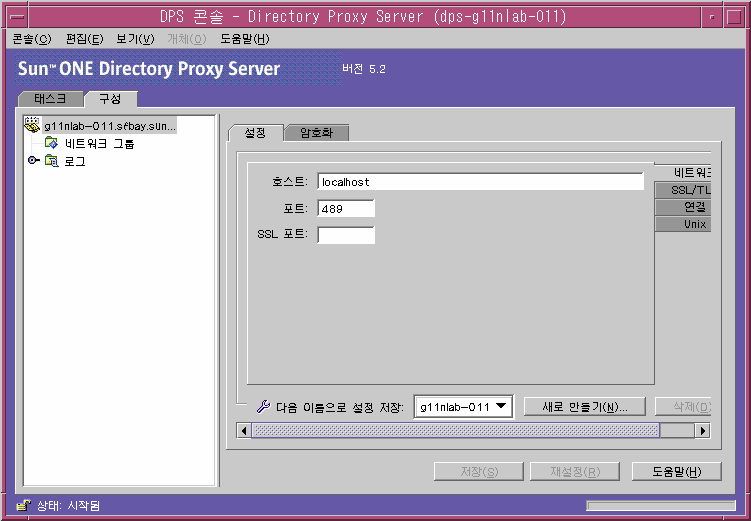The width and height of the screenshot is (751, 521).
Task: Click the server icon beside g11nlab-011.sfbay.sun
Action: 32,125
